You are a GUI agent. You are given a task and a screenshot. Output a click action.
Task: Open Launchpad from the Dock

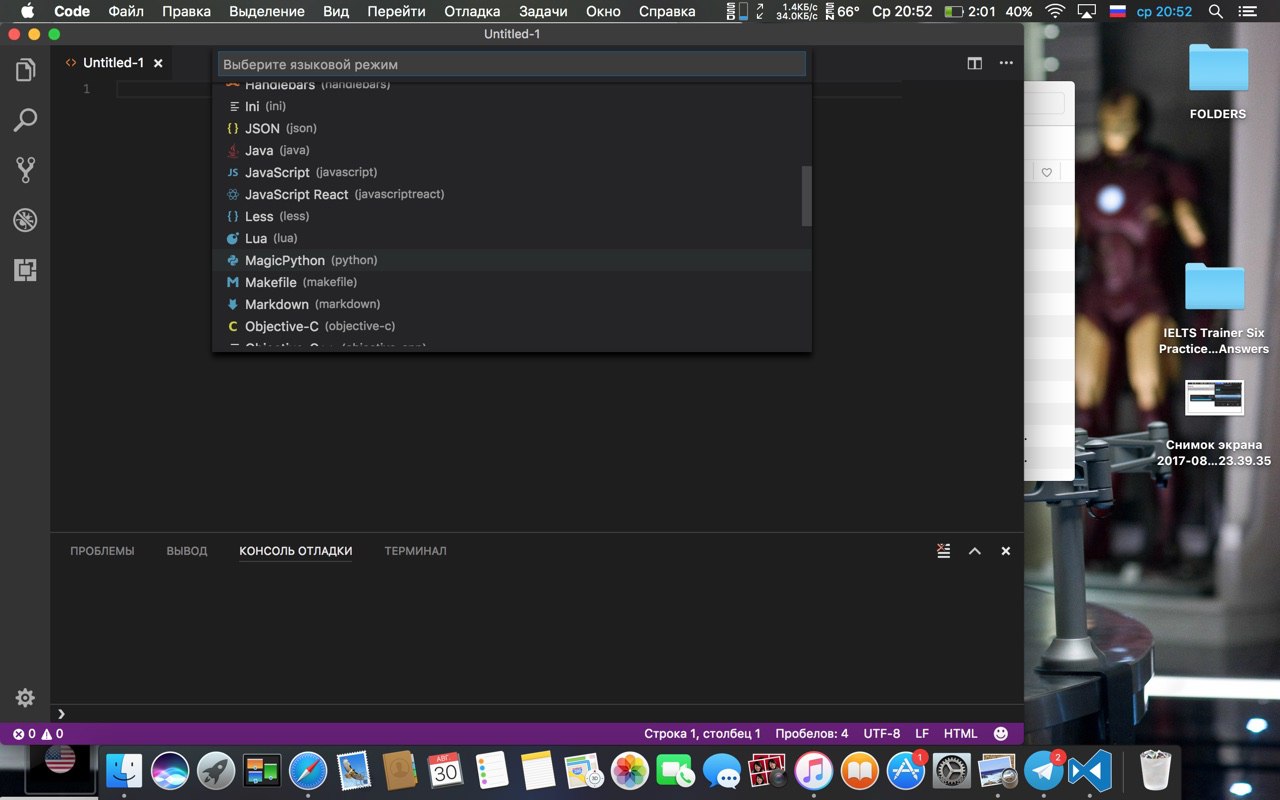pos(216,770)
